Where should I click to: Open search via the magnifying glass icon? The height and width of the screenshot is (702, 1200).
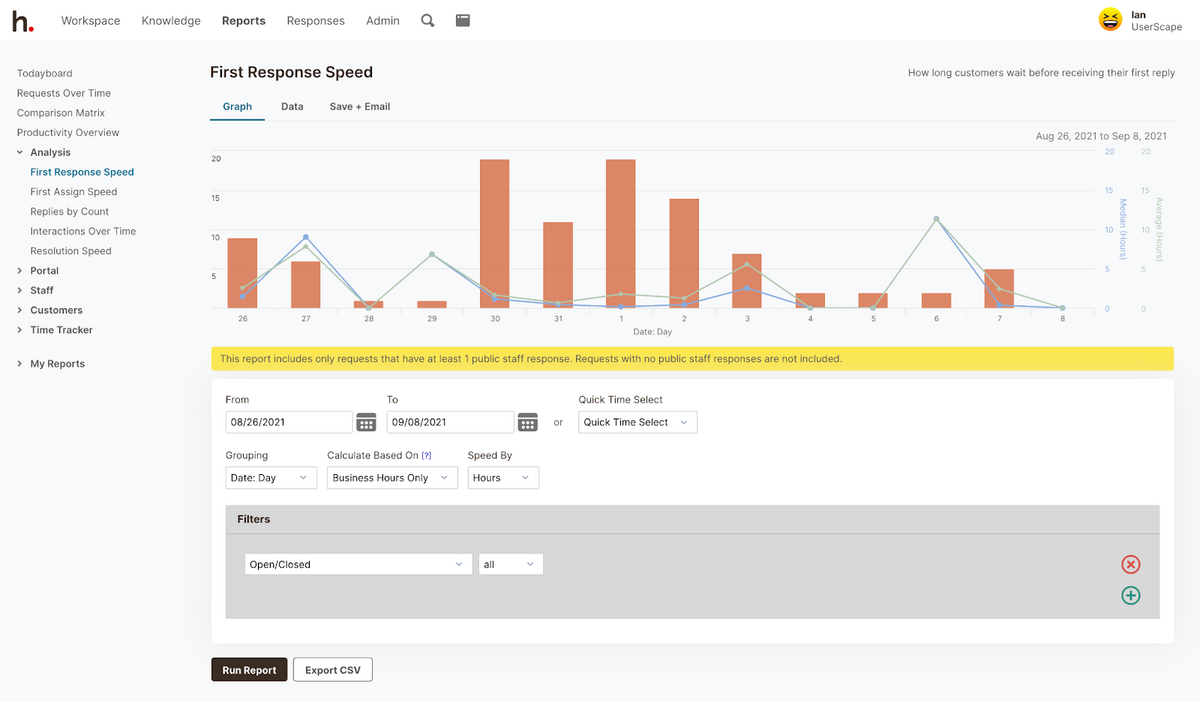coord(428,20)
